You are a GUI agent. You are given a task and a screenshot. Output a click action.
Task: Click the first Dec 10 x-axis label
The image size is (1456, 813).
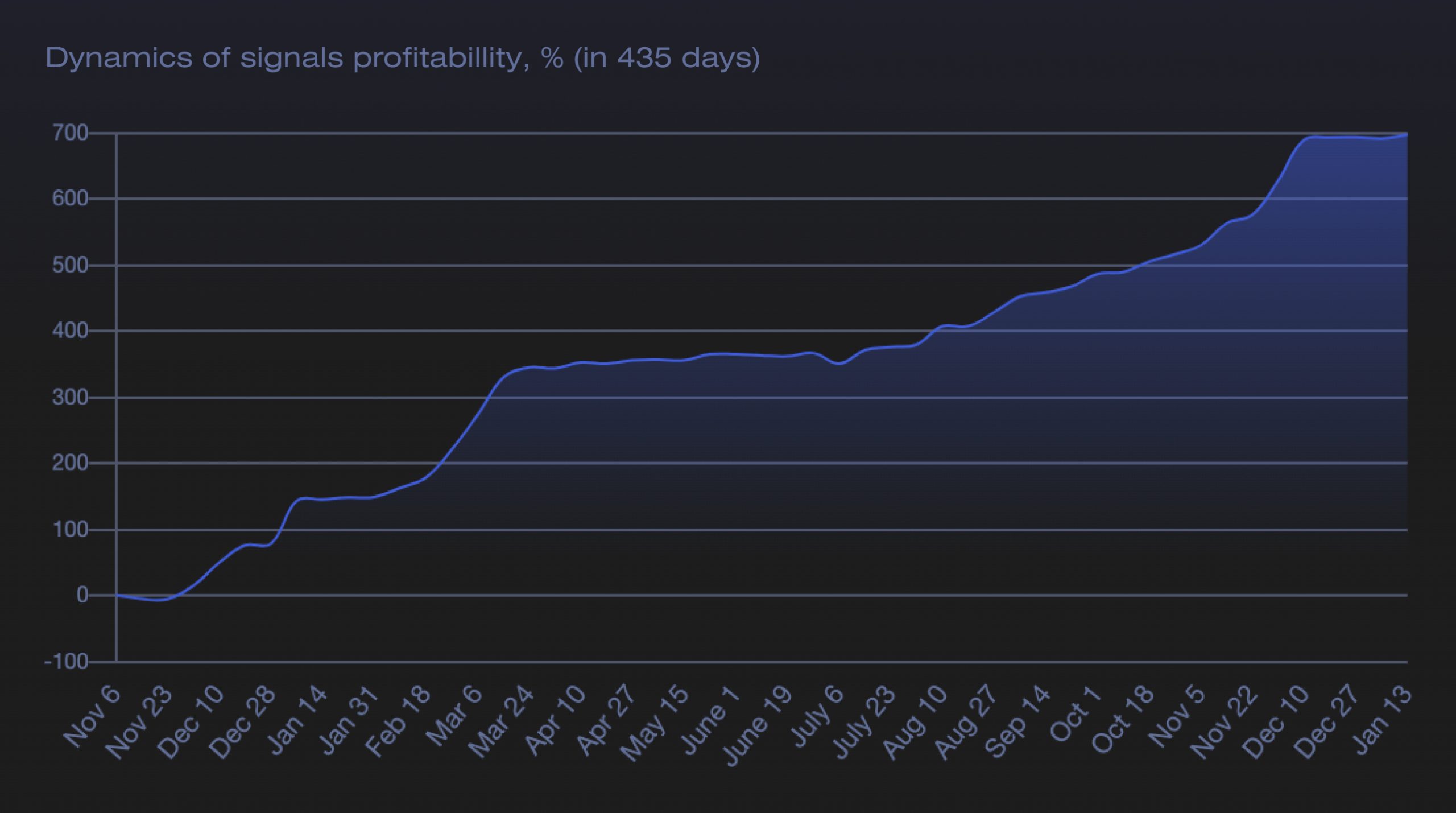[191, 722]
